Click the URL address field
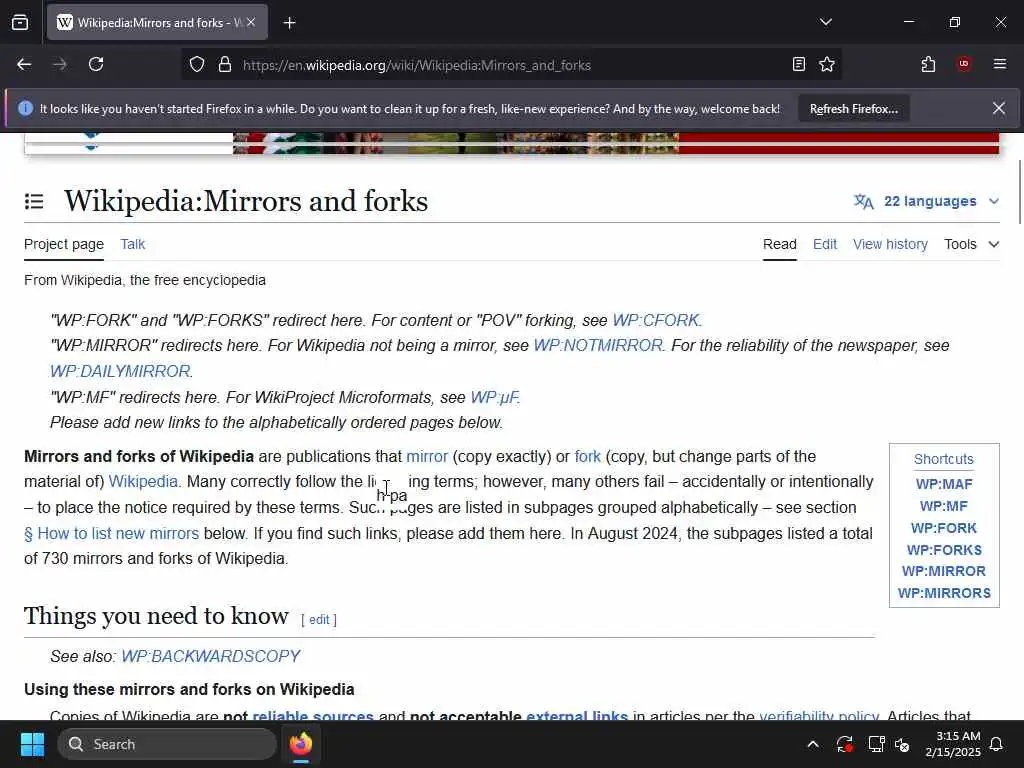Screen dimensions: 1024x768 (x=509, y=65)
